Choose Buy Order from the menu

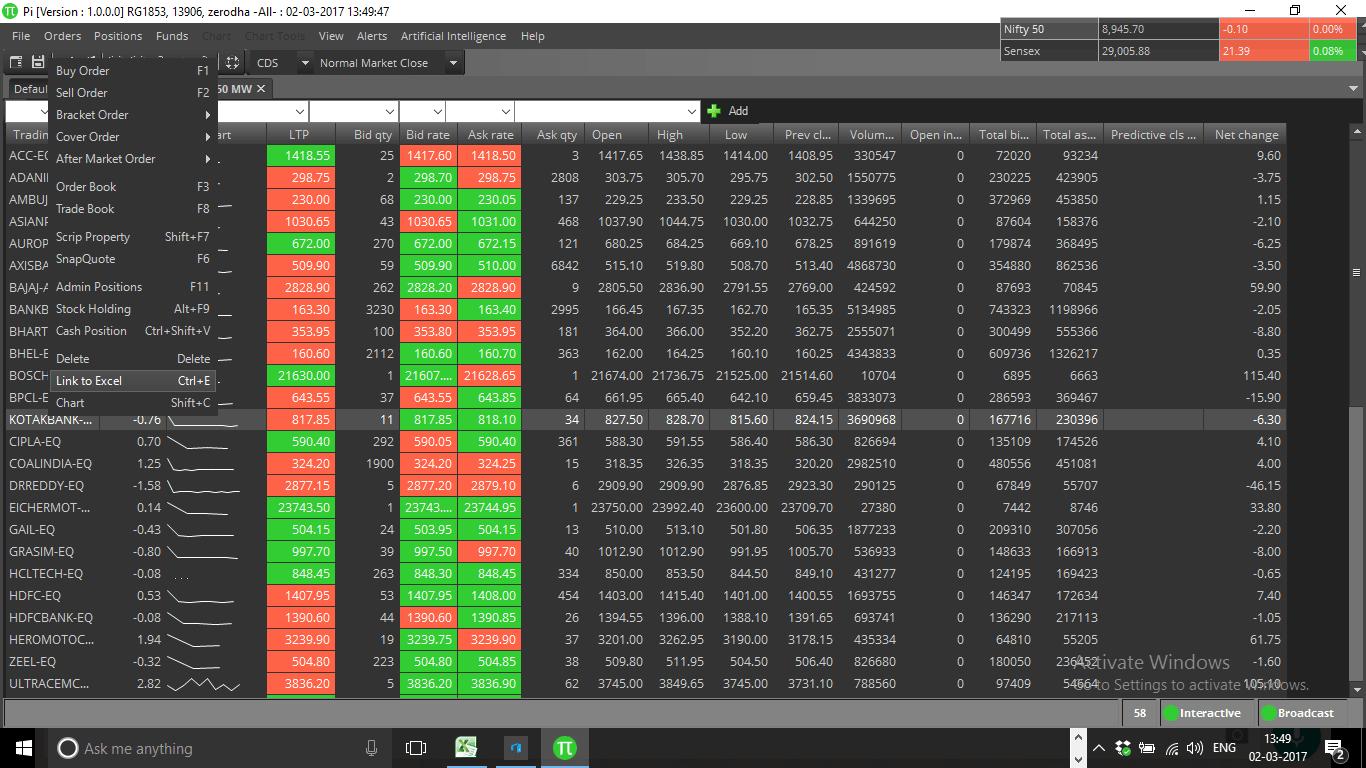[x=133, y=71]
